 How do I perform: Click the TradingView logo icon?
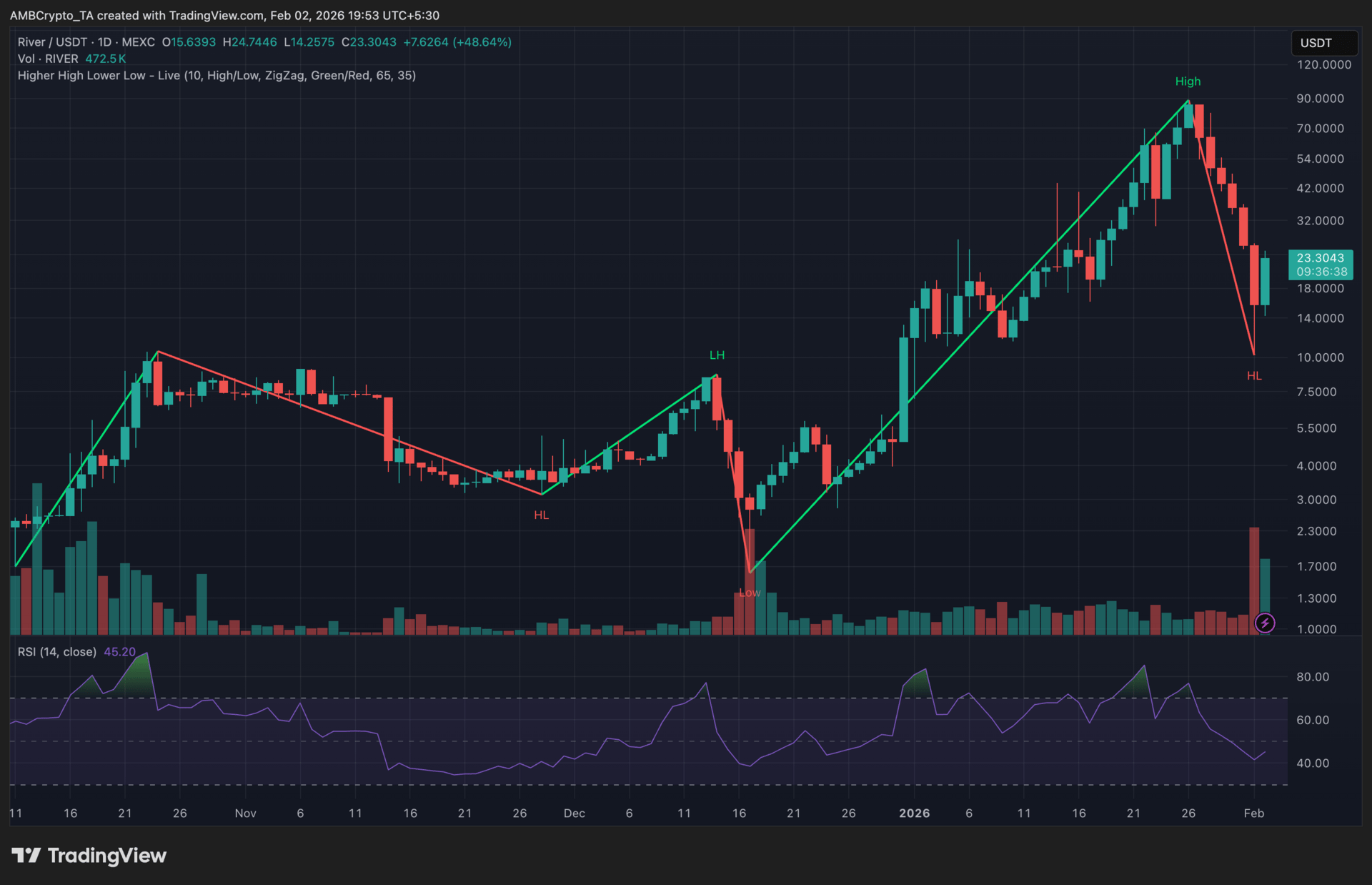point(26,855)
